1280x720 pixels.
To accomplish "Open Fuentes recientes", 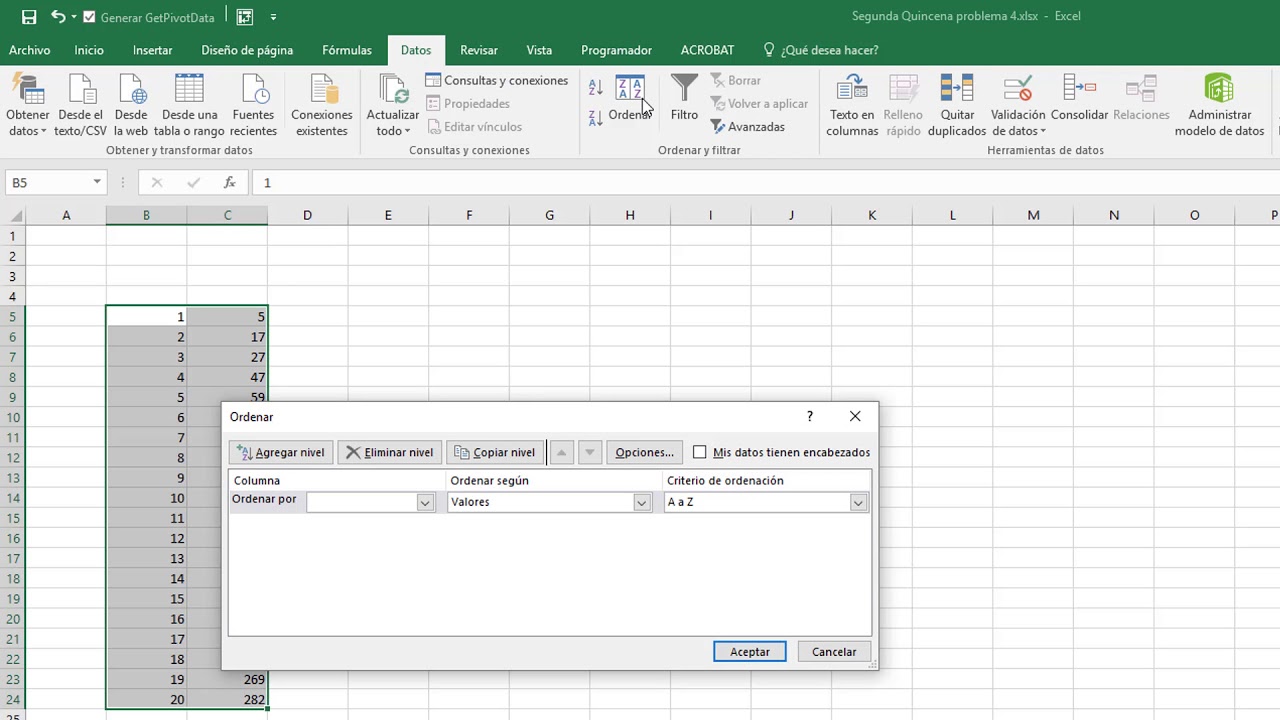I will click(x=253, y=106).
